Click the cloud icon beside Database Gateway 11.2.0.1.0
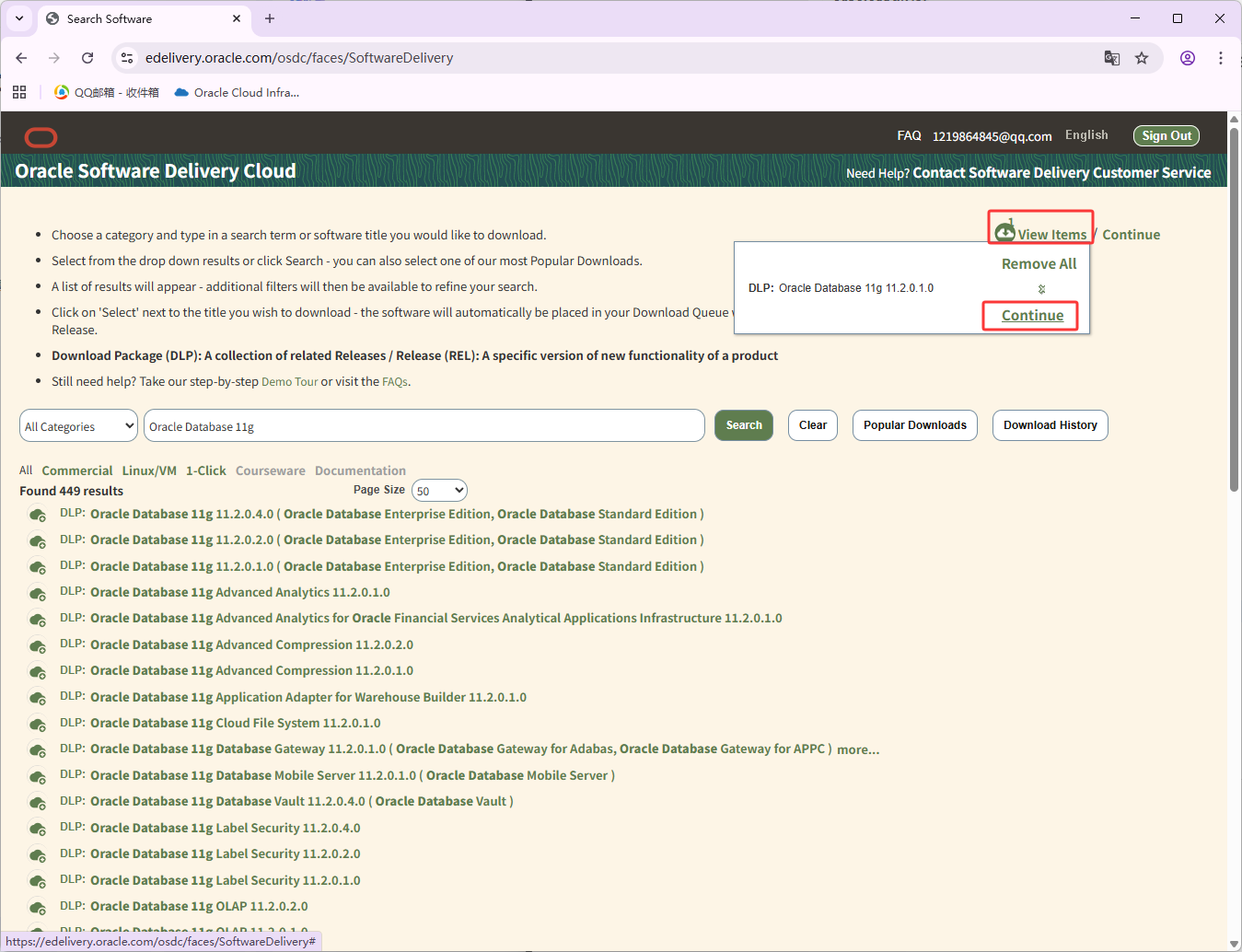Viewport: 1242px width, 952px height. point(38,749)
